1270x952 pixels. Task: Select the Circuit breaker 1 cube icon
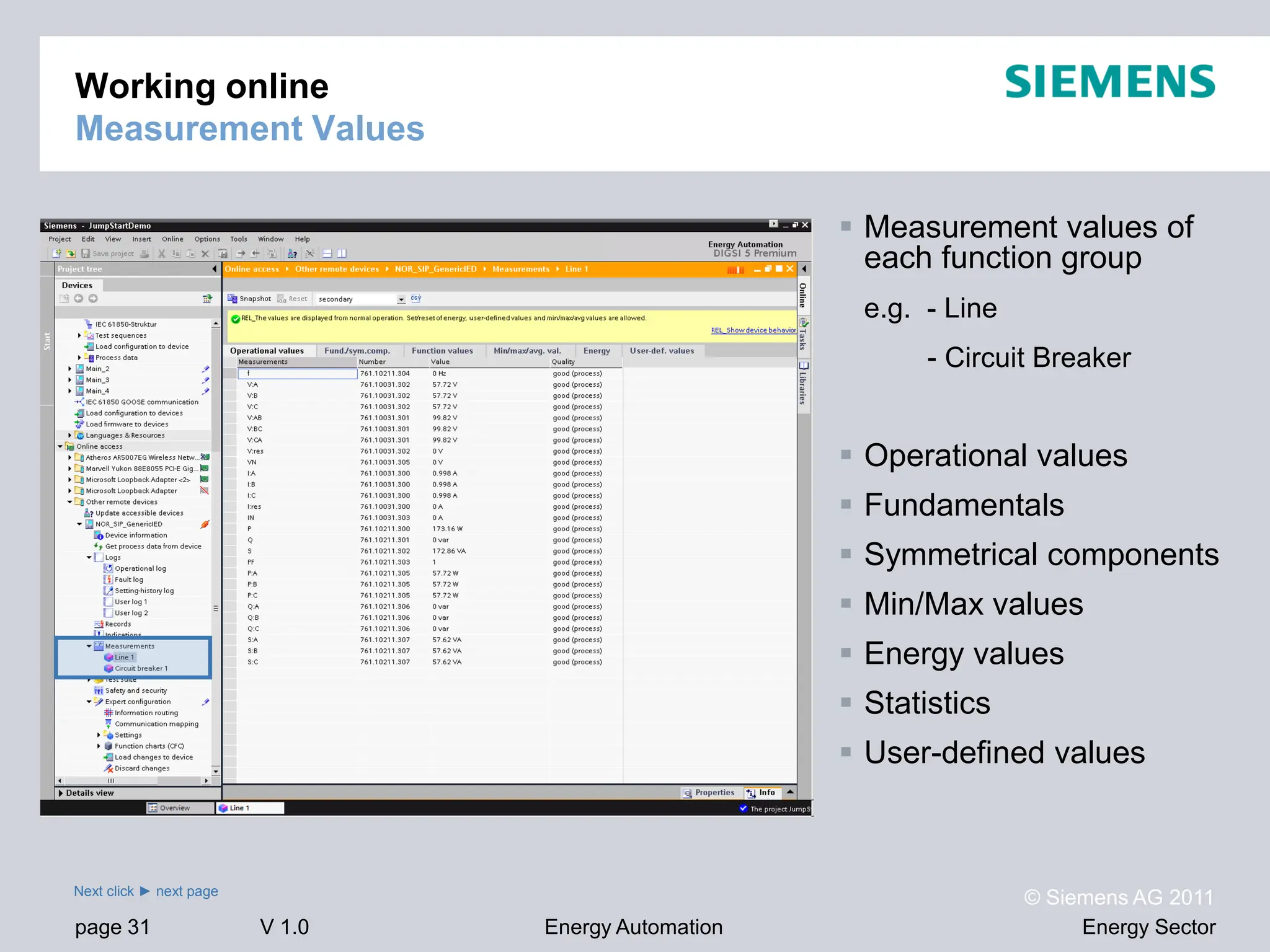pyautogui.click(x=109, y=668)
